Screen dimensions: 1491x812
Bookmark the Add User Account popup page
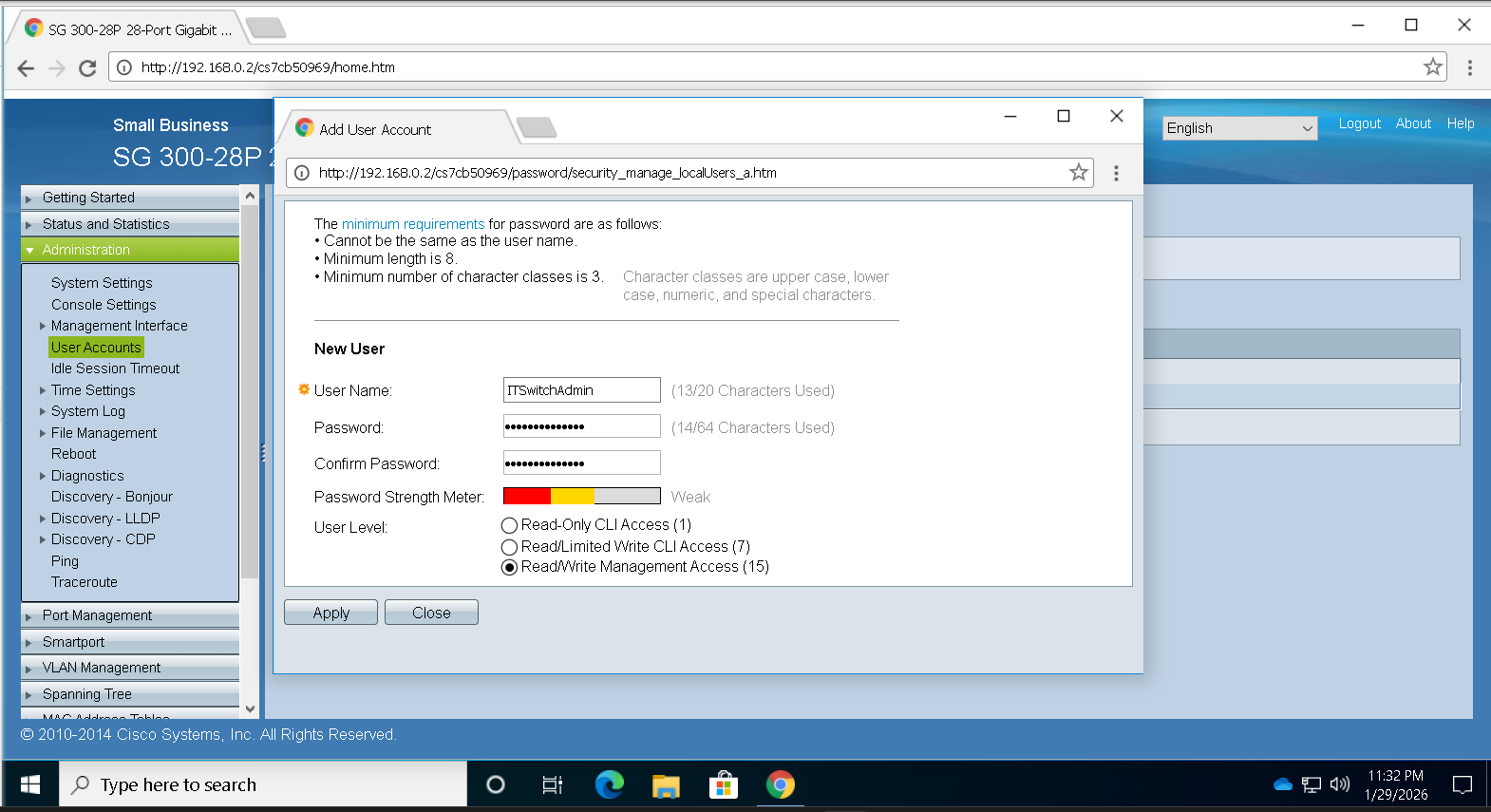point(1078,173)
